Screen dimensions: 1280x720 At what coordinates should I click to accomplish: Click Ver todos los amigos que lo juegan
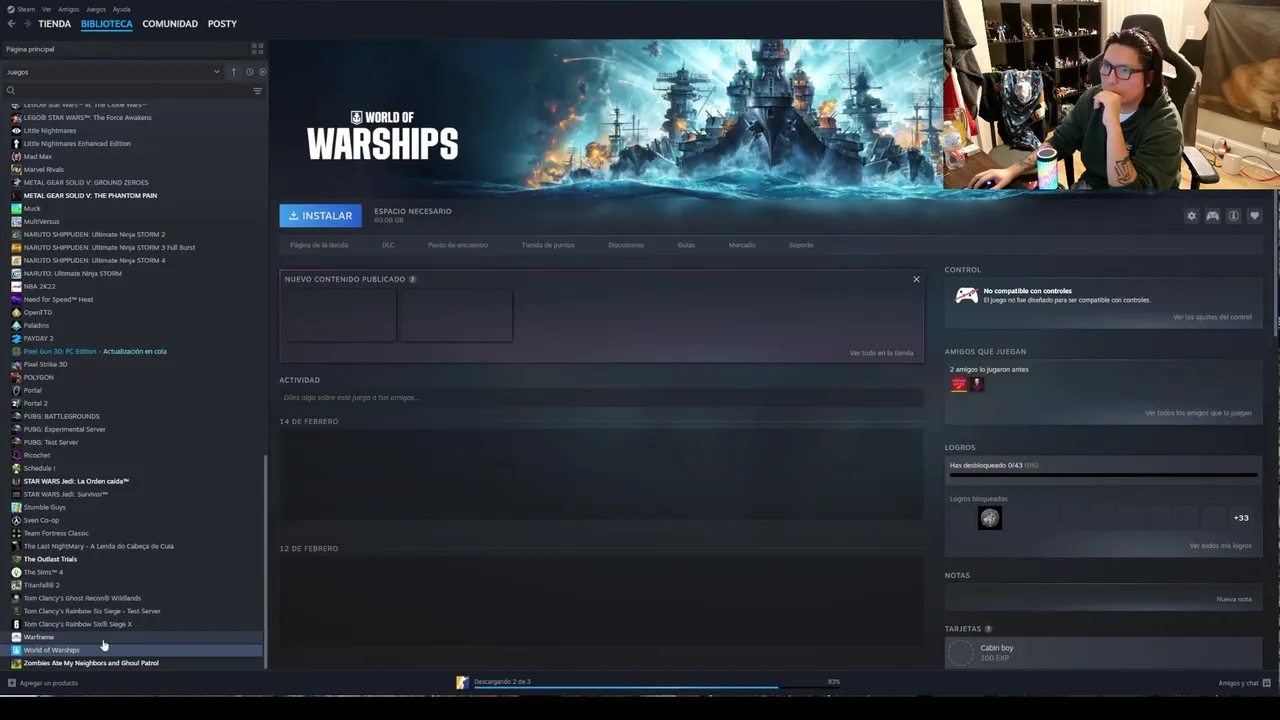coord(1198,413)
